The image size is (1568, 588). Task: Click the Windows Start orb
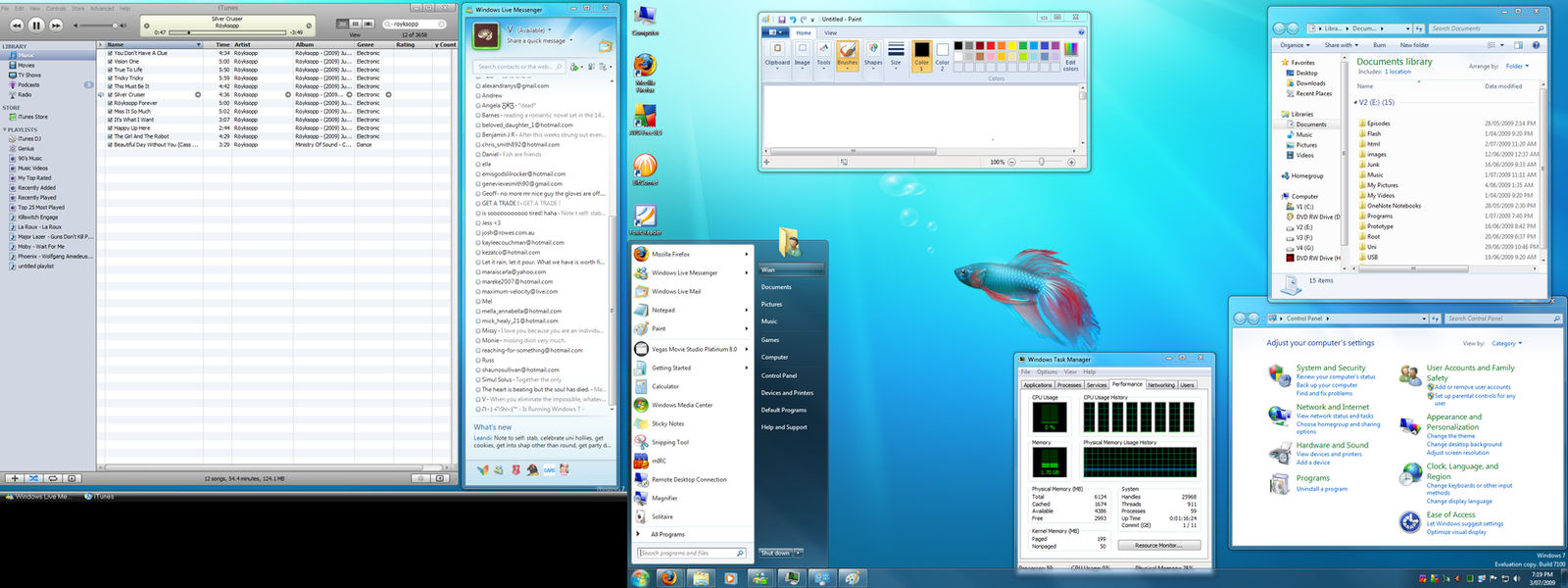click(x=640, y=578)
